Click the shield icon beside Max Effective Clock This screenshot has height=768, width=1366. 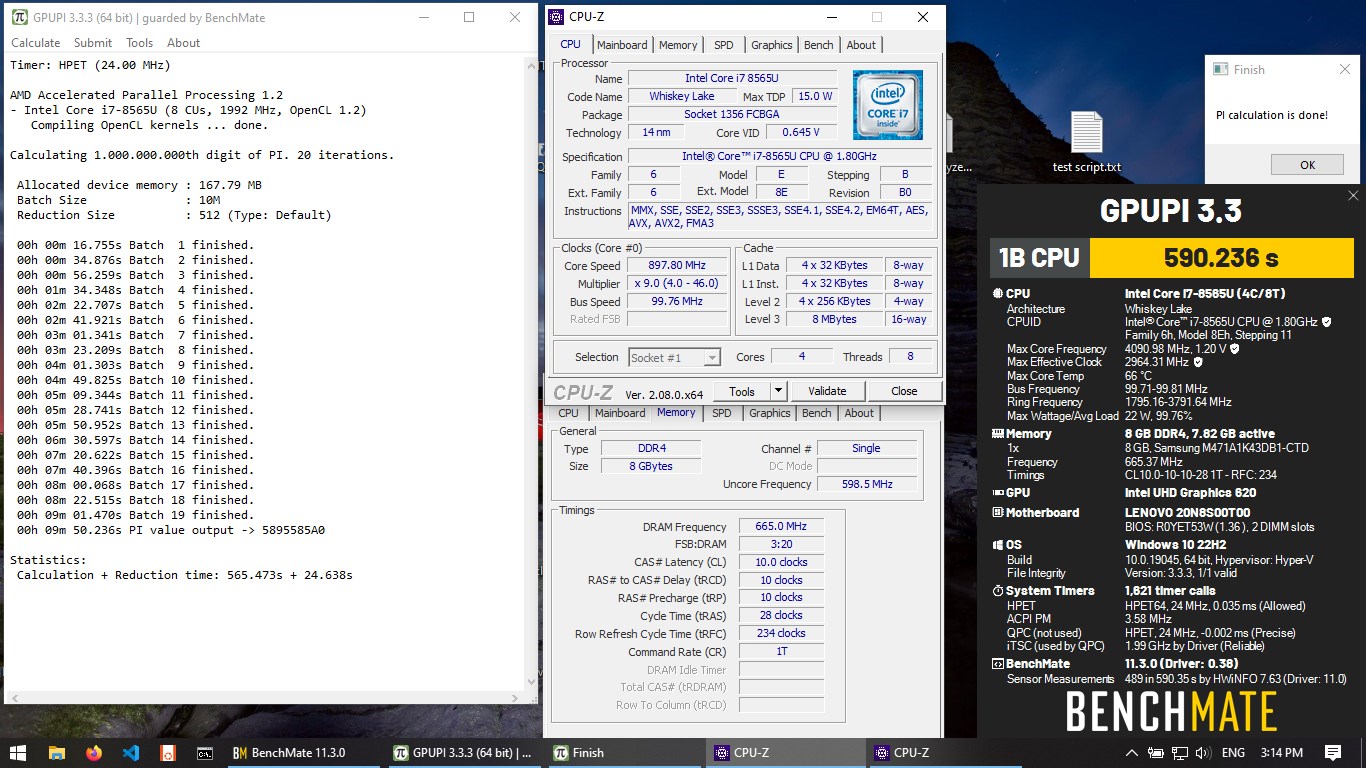[1198, 362]
